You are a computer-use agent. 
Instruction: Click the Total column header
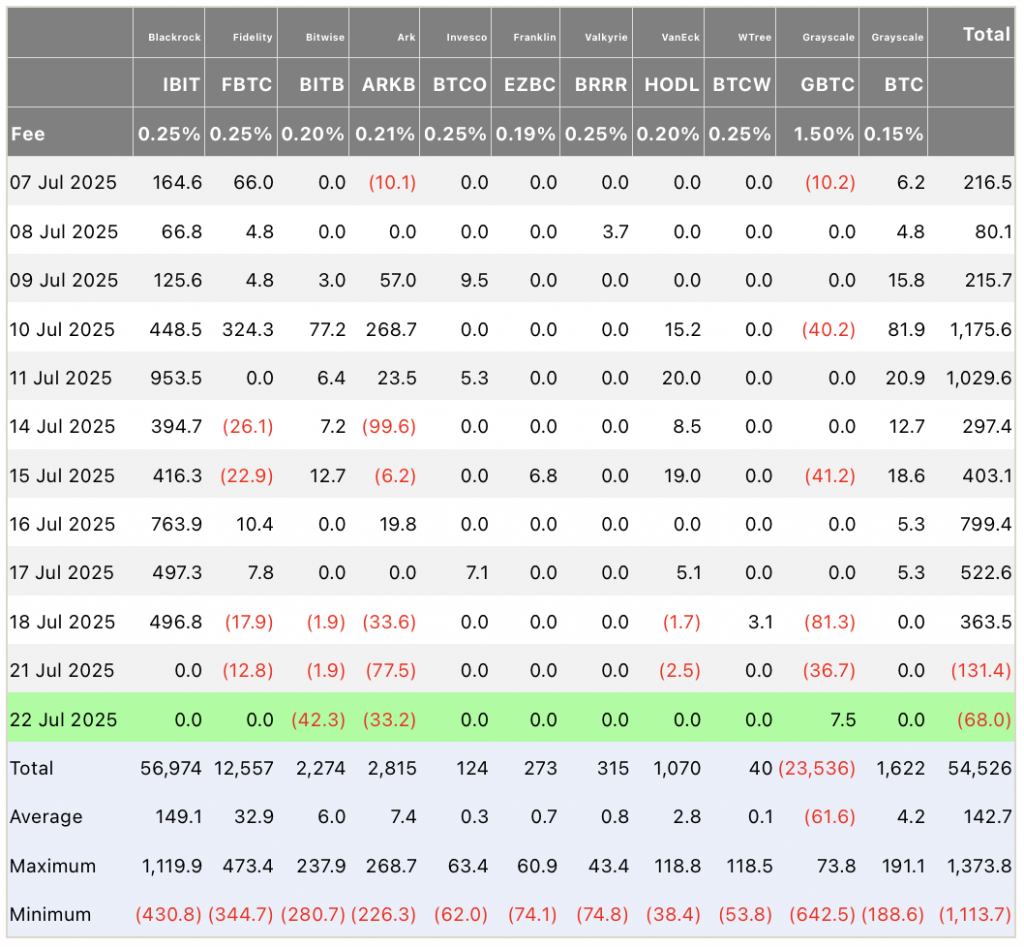tap(987, 34)
